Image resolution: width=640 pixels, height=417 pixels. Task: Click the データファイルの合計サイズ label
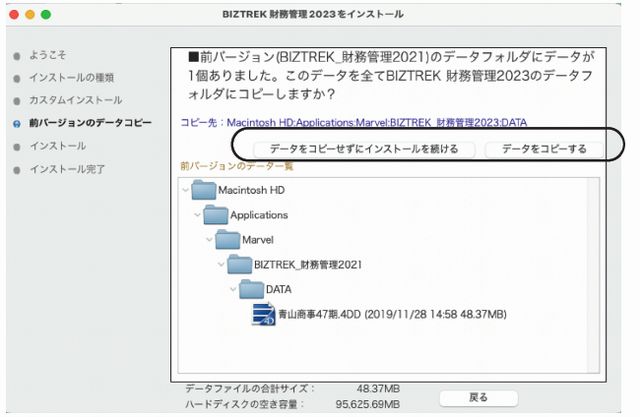(250, 388)
